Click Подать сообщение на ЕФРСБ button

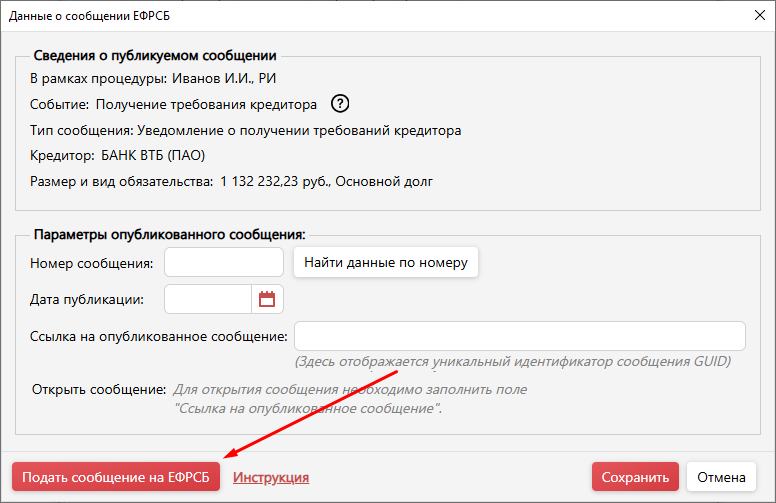pyautogui.click(x=116, y=478)
